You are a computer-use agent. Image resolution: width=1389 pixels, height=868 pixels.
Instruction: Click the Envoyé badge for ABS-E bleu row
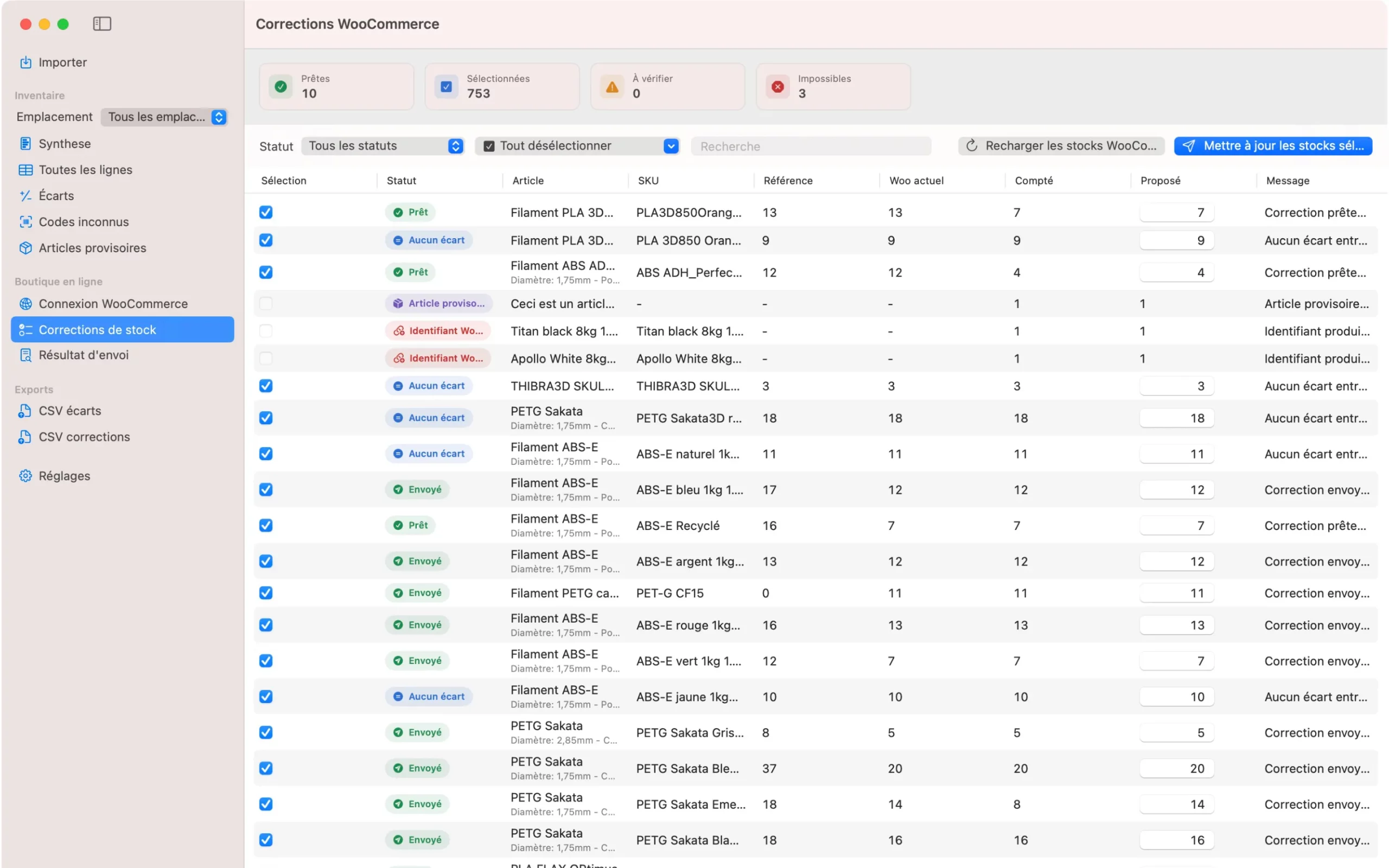click(418, 490)
